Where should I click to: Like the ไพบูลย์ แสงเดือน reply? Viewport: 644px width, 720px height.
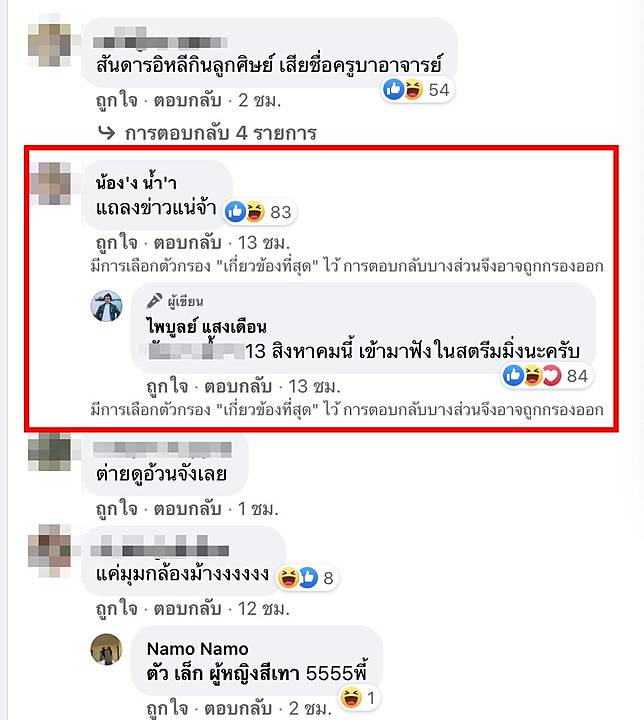pyautogui.click(x=167, y=386)
